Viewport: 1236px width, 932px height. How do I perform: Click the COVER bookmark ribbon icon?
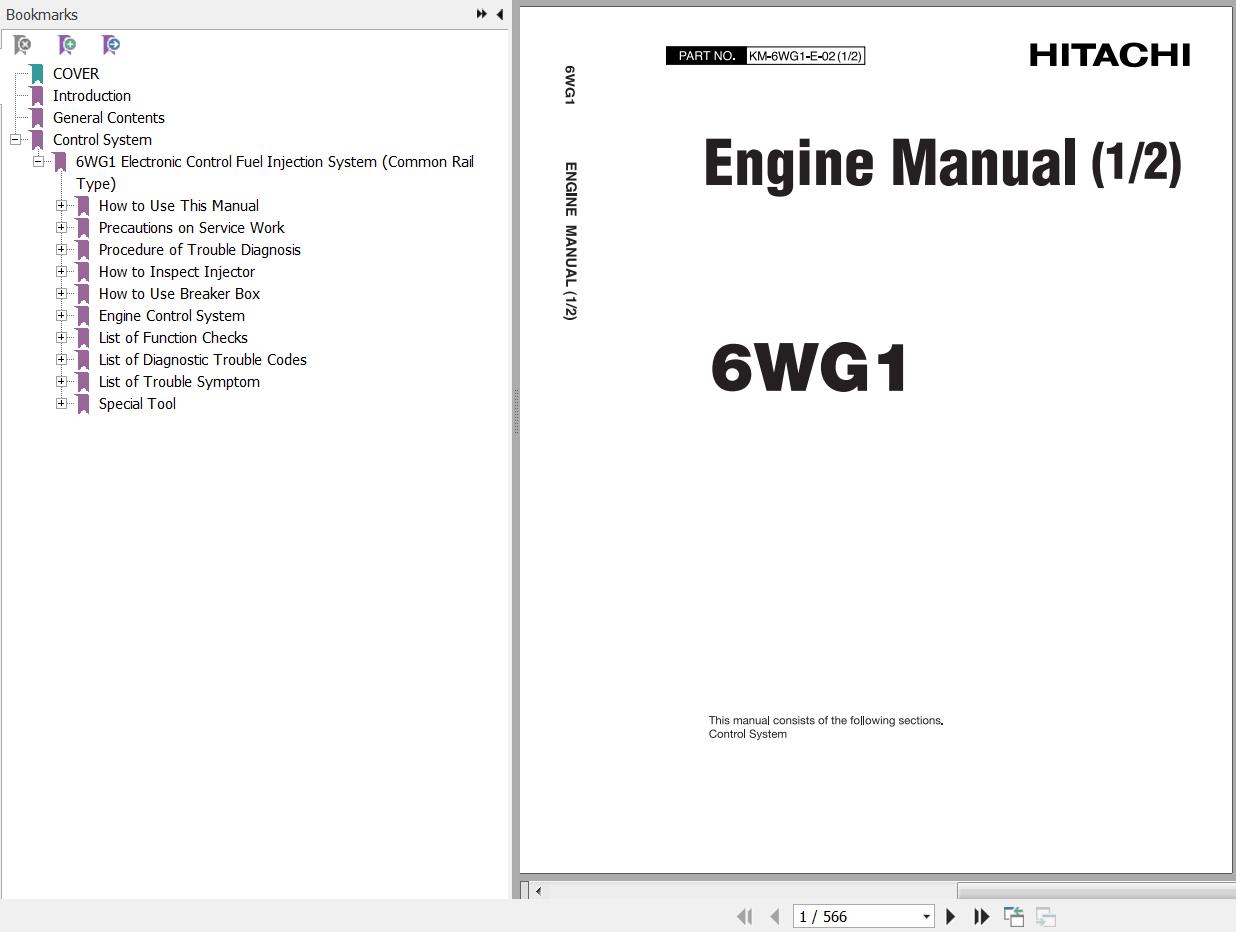coord(37,74)
